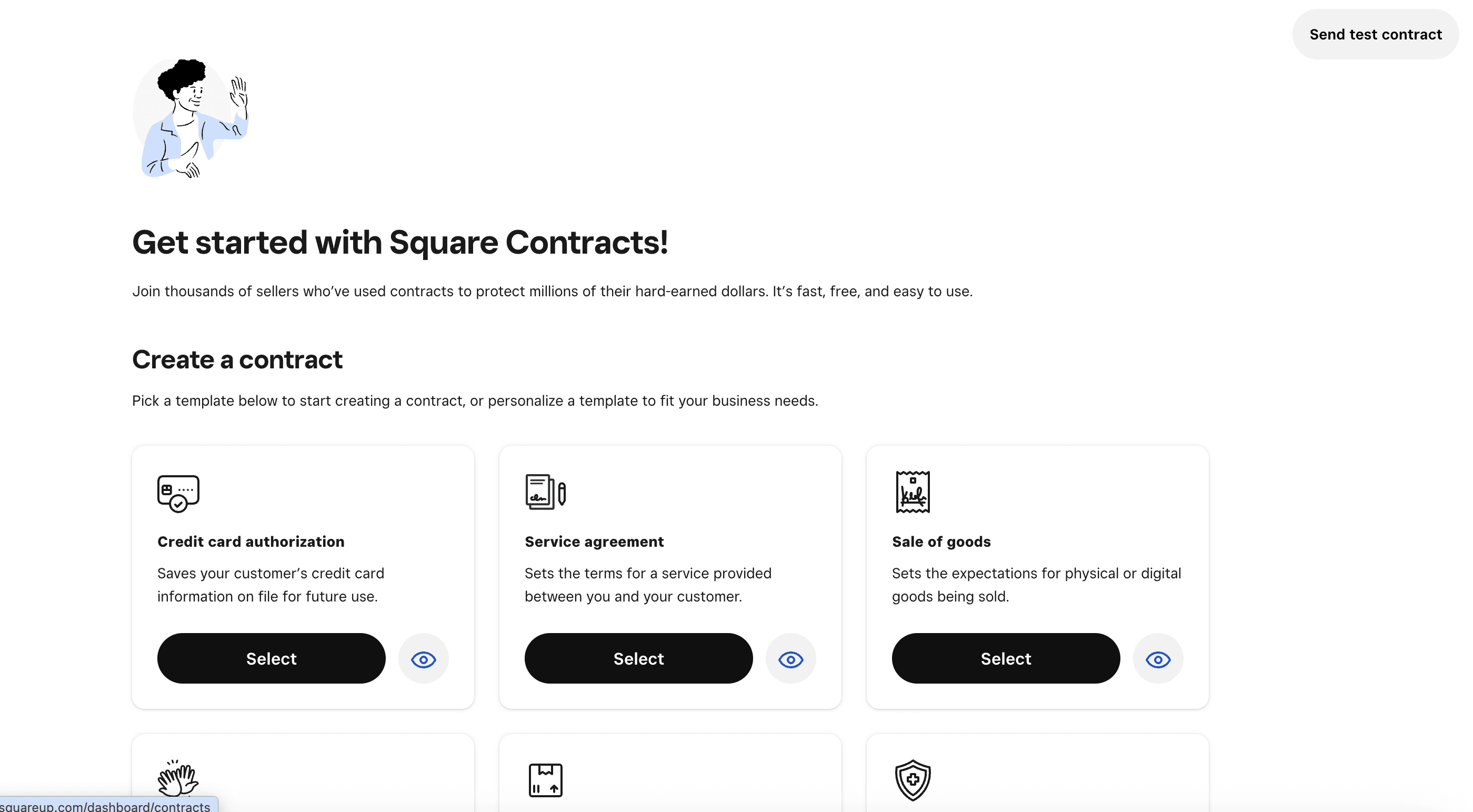Click the service agreement document icon
This screenshot has height=812, width=1473.
(x=545, y=492)
